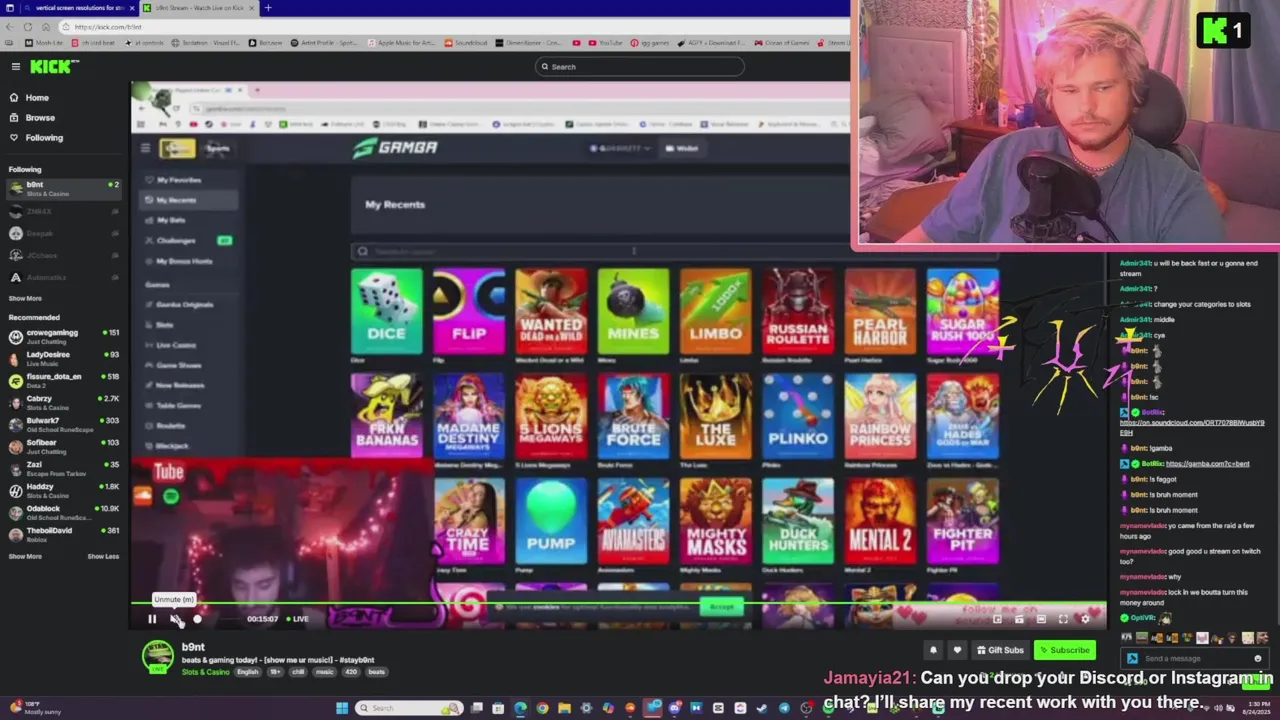
Task: Open the Odablock recommended channel
Action: click(63, 512)
